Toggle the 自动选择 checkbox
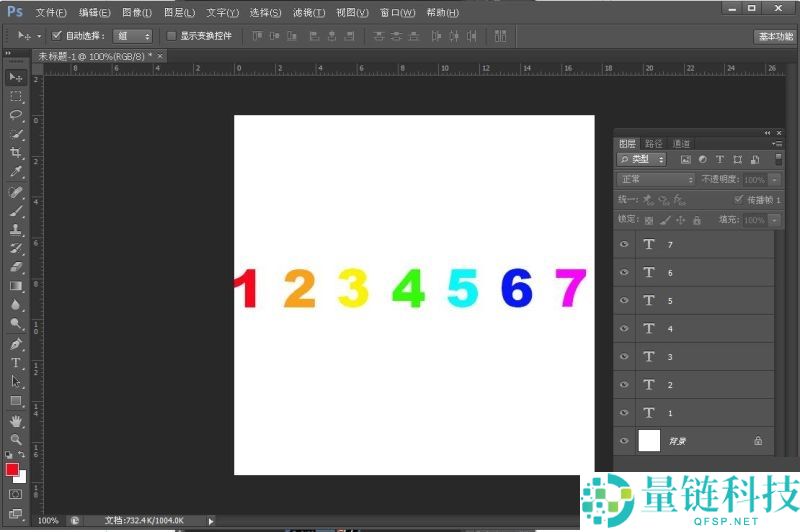 click(57, 35)
